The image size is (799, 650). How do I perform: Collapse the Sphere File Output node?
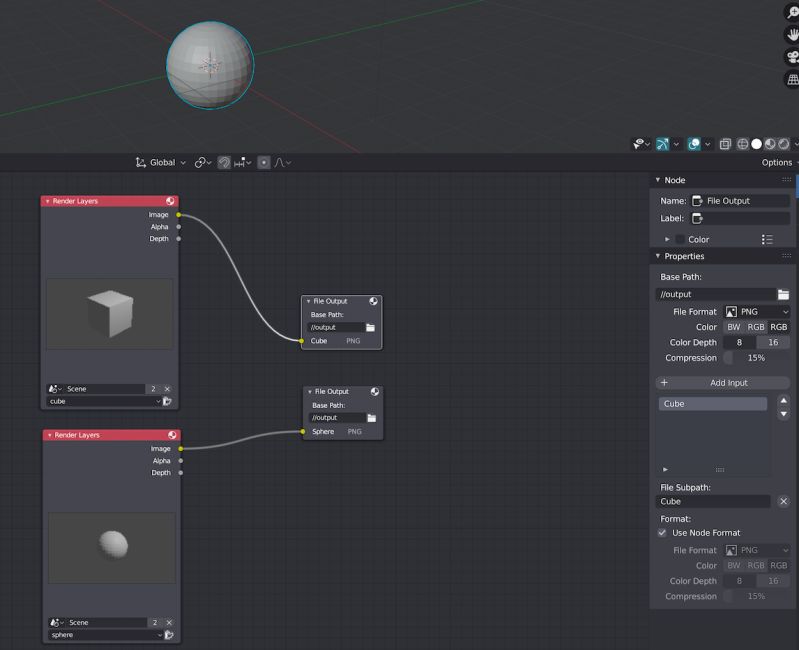pyautogui.click(x=310, y=392)
